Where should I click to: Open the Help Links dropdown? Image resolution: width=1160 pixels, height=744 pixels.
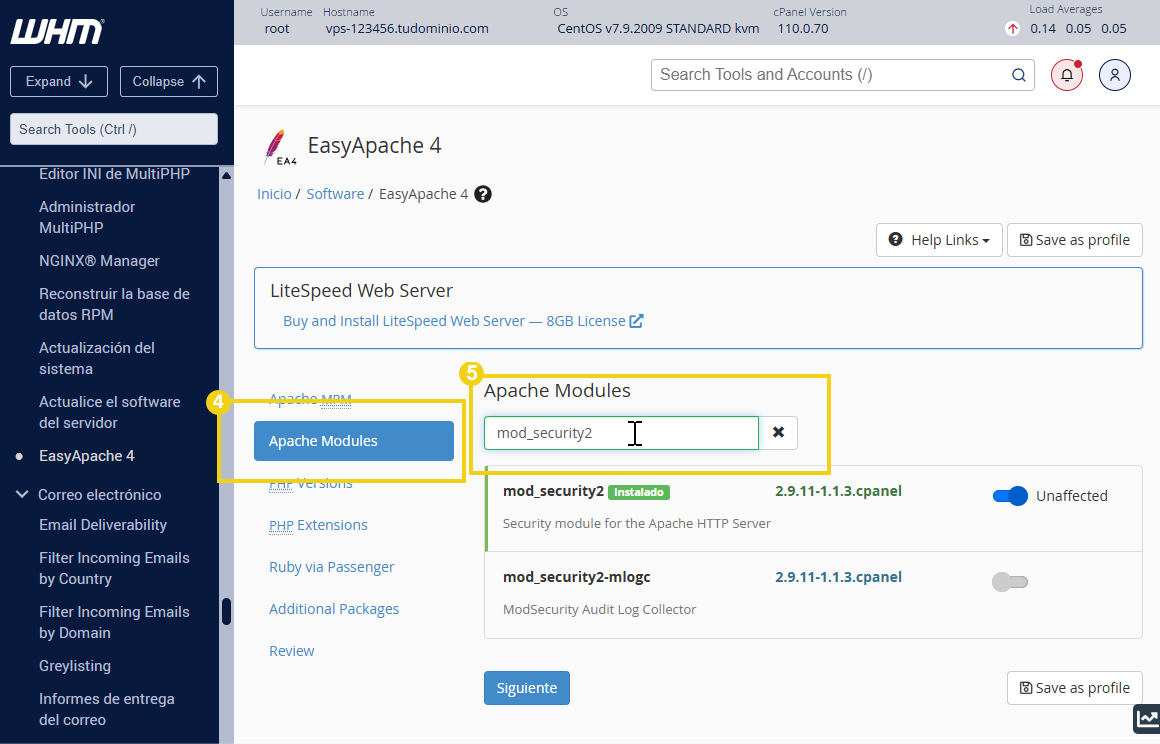click(x=939, y=240)
